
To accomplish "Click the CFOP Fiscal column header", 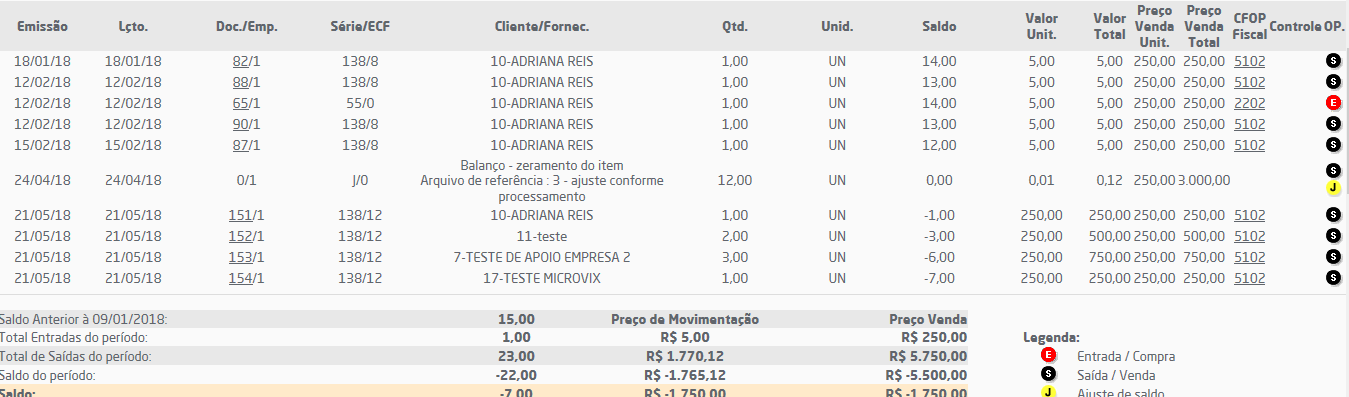I will (x=1250, y=26).
